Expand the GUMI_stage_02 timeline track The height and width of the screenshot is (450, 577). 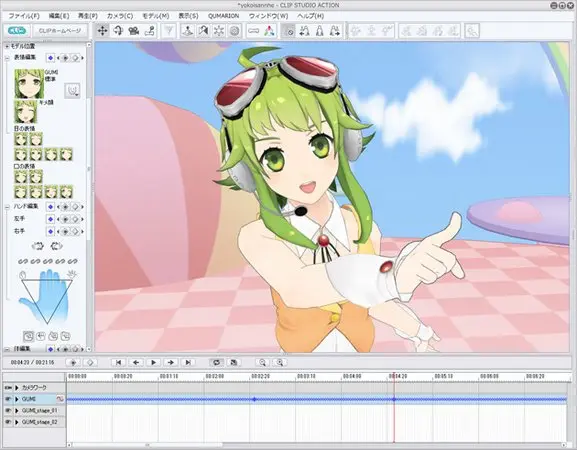[x=17, y=422]
